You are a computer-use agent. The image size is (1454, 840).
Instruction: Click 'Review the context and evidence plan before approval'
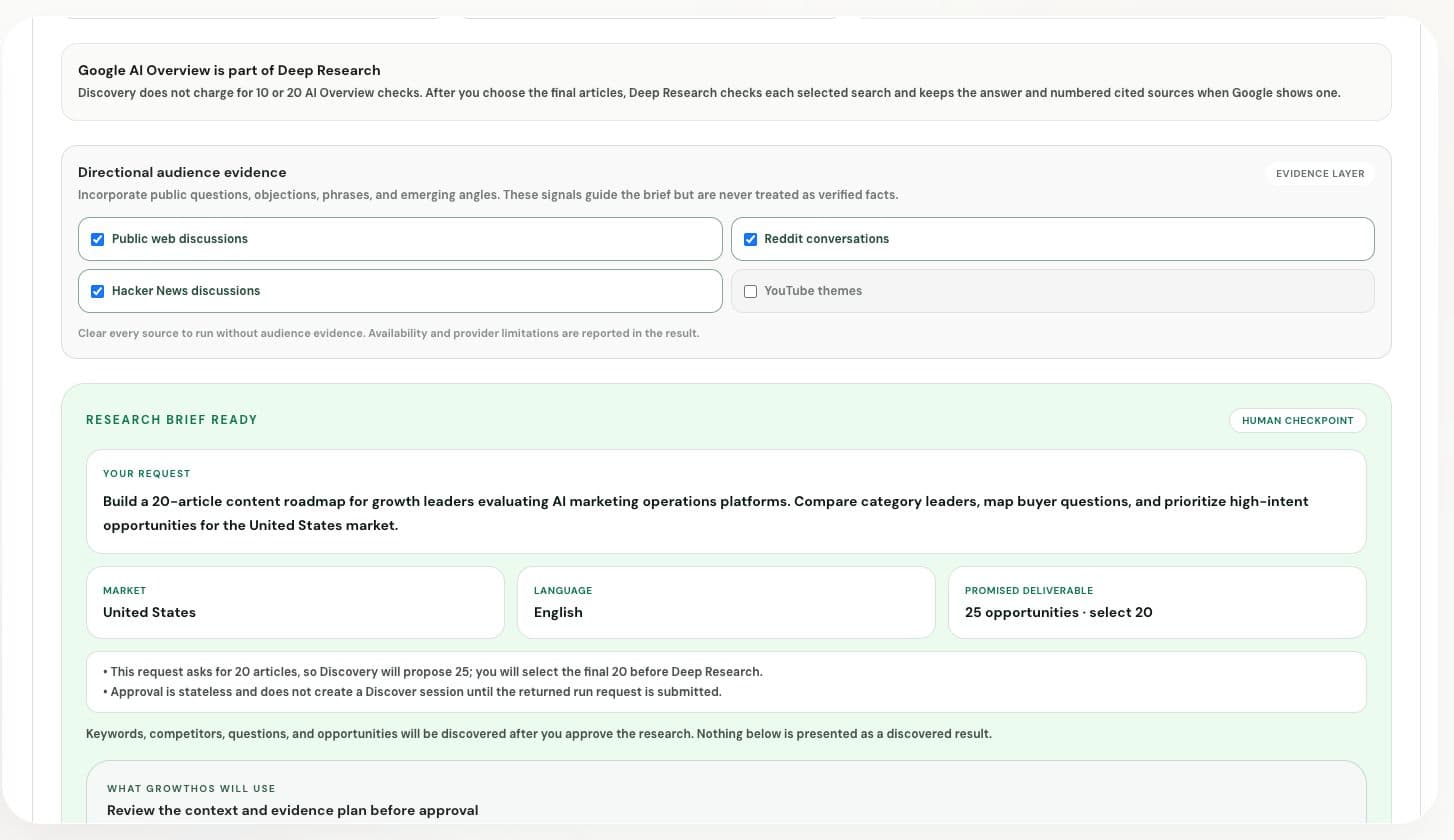292,810
